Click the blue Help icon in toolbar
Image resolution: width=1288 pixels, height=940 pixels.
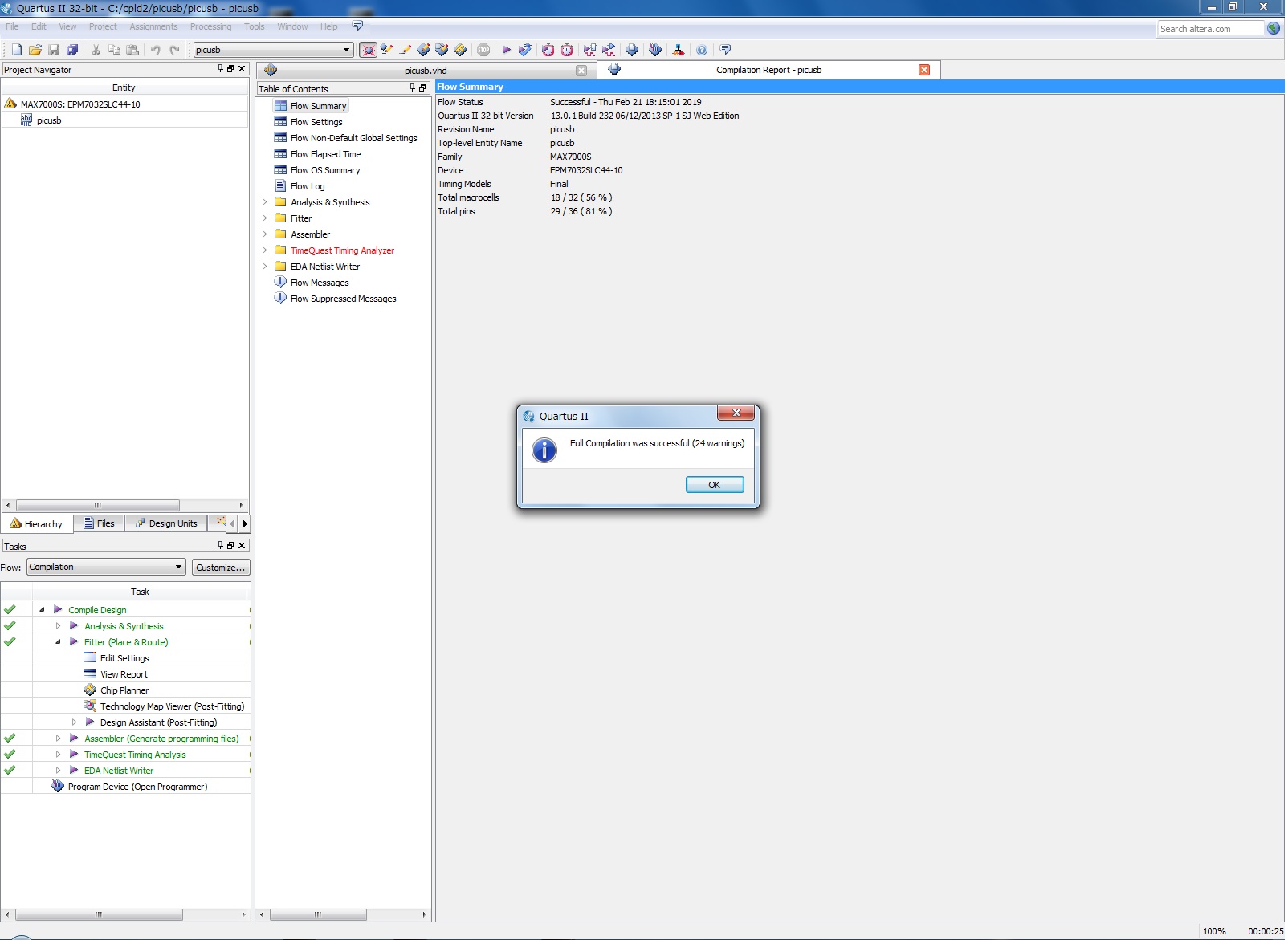click(702, 50)
